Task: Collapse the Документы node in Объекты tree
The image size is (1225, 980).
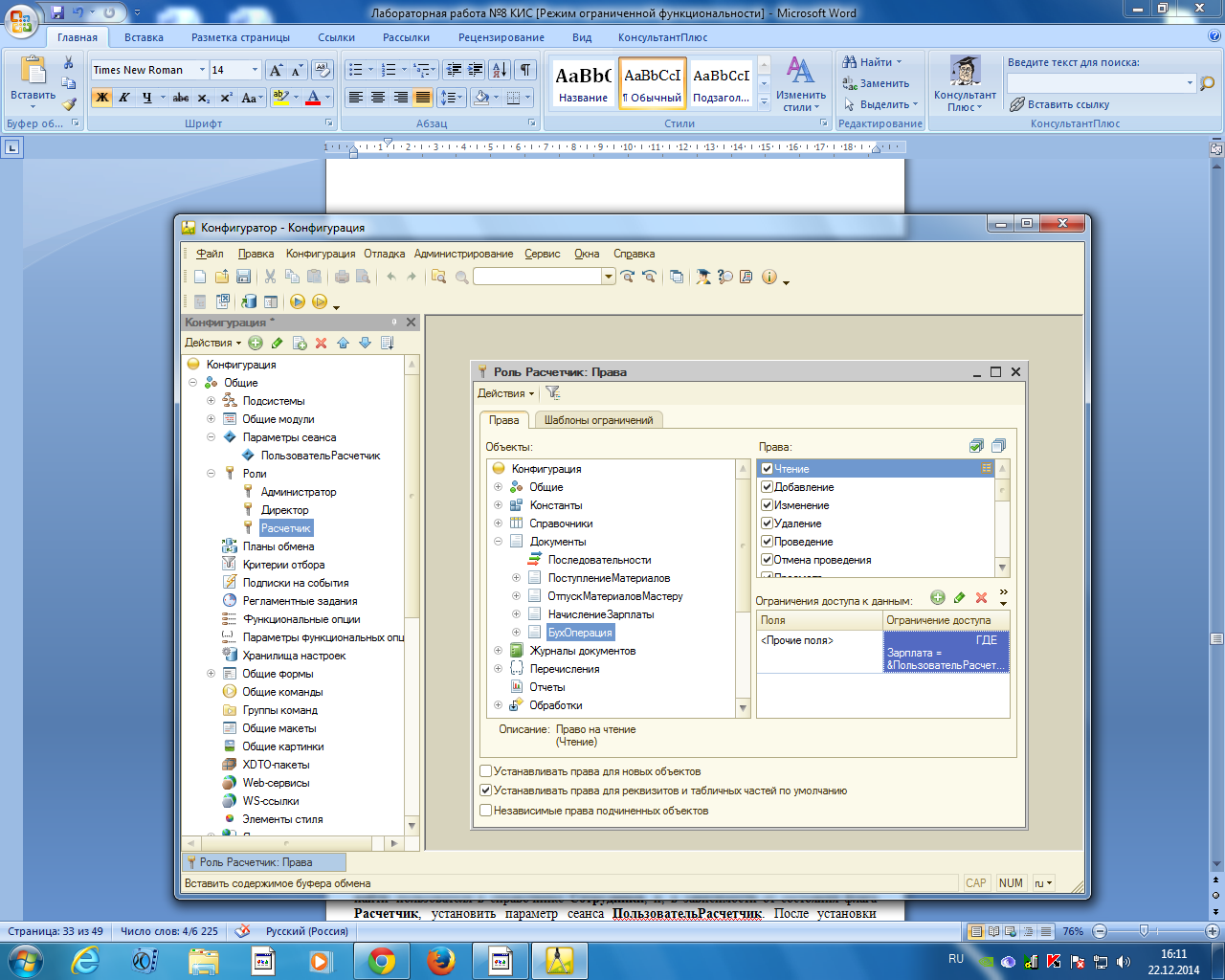Action: tap(498, 542)
